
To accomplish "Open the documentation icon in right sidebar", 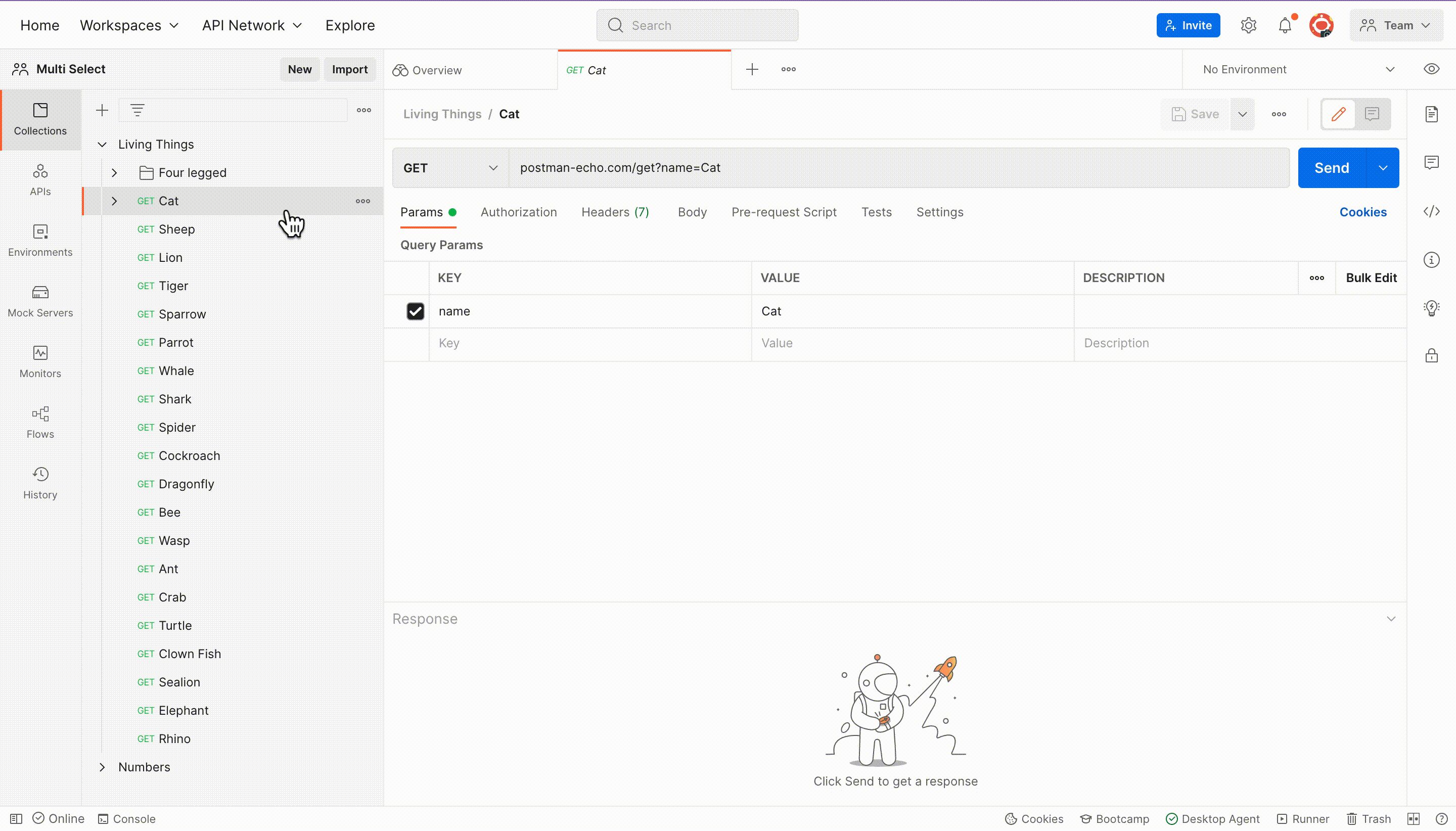I will pos(1431,114).
